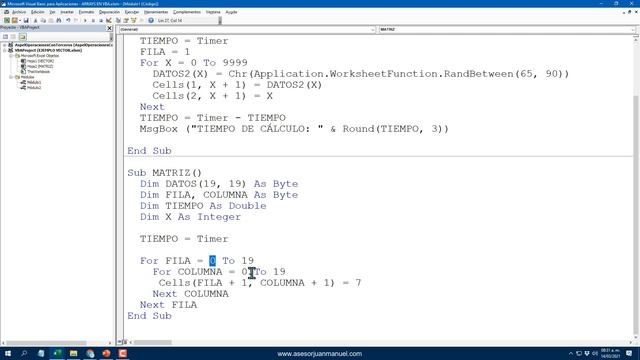640x360 pixels.
Task: Select Hoja1 (VECTOR) sheet object
Action: coord(40,61)
